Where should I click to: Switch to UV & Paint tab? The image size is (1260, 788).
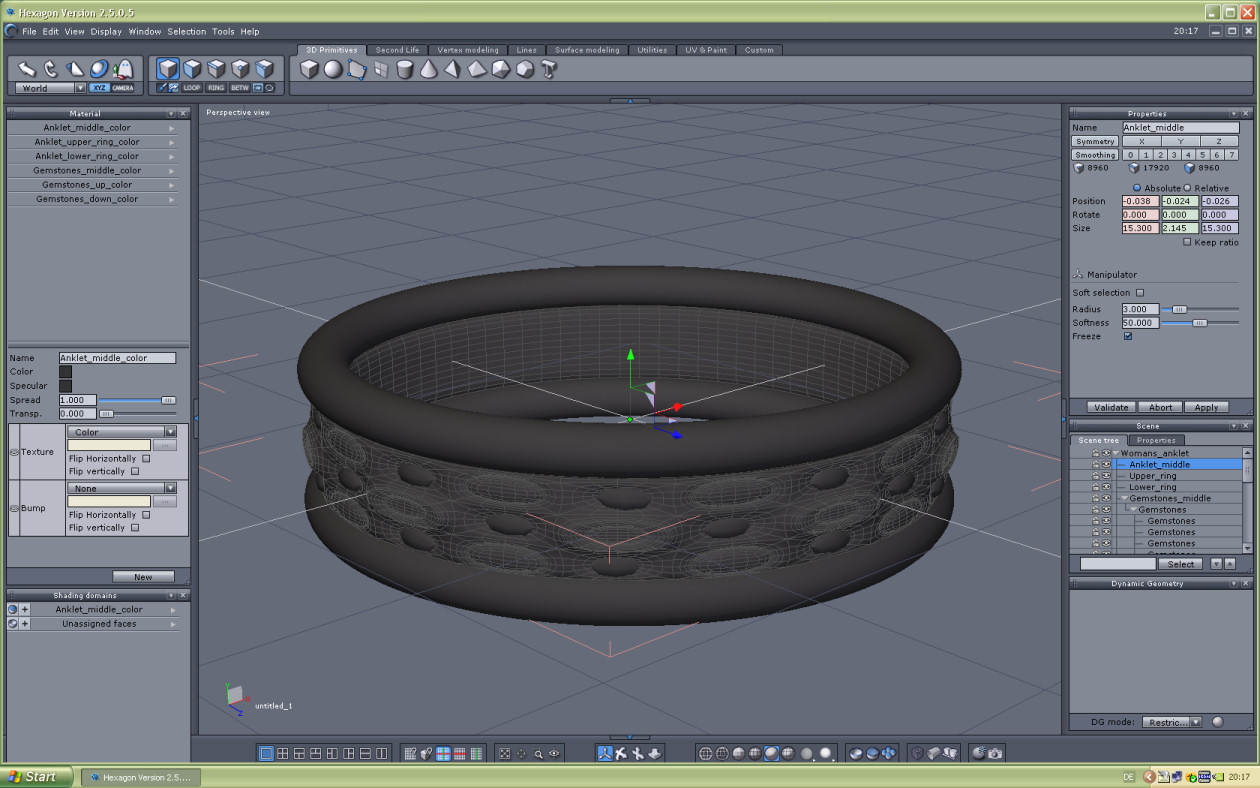point(706,50)
